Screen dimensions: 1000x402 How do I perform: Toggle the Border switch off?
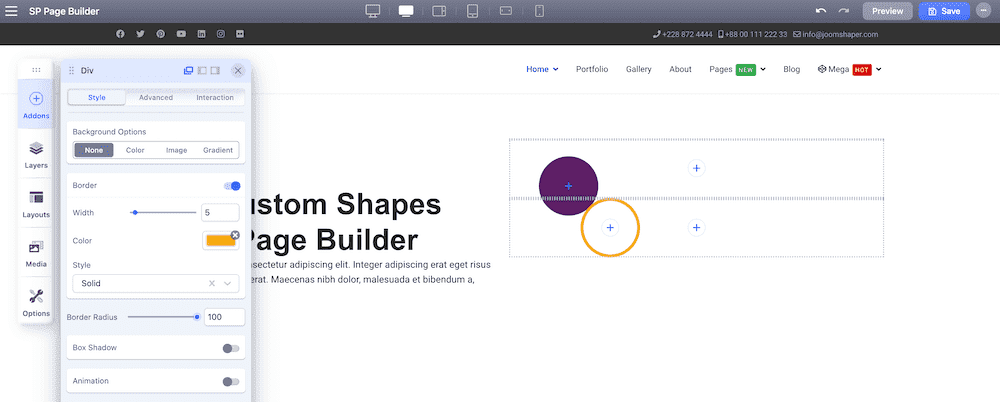click(x=232, y=186)
